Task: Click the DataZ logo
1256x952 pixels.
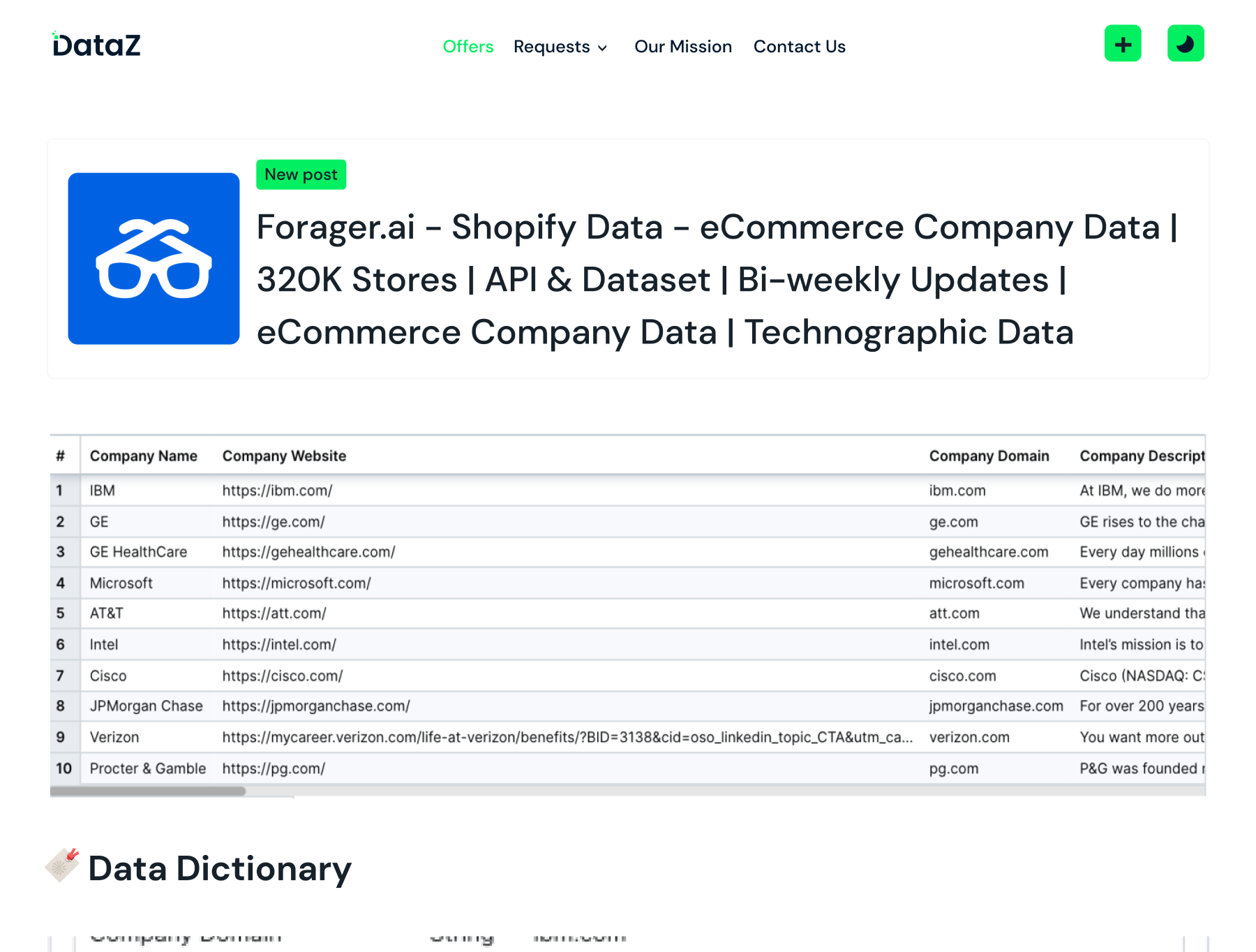Action: click(96, 45)
